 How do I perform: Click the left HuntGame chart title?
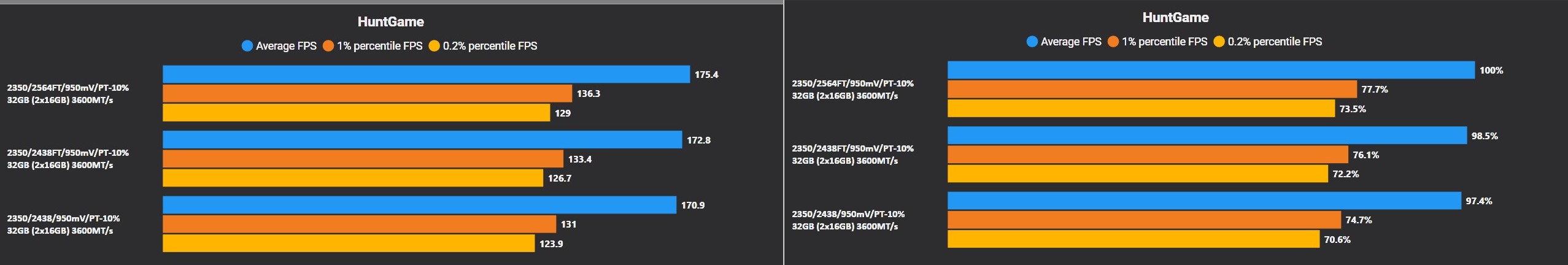[x=391, y=22]
